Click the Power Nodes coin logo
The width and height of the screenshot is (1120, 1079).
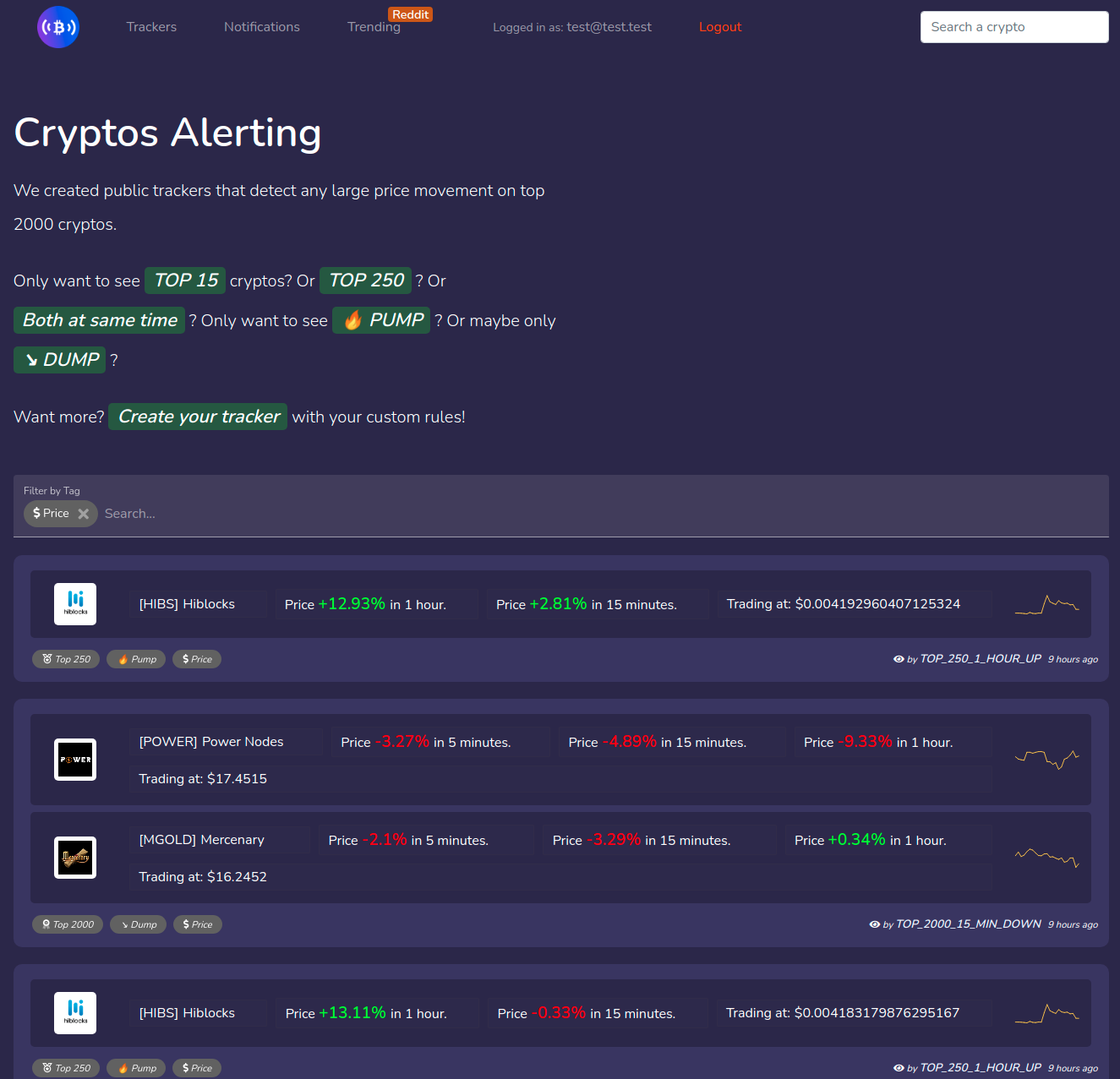(x=74, y=759)
